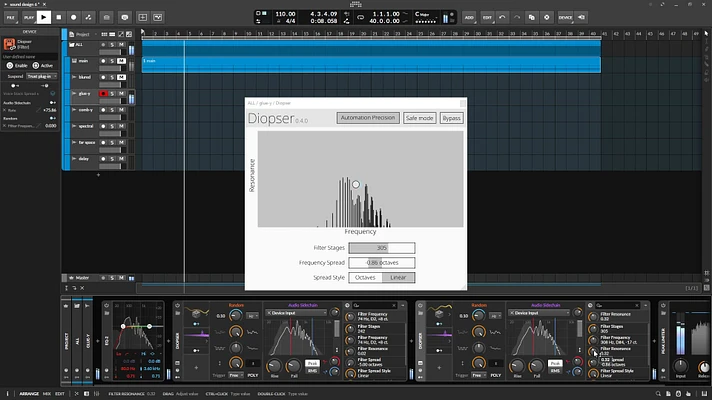Click the Frequency Spread slider
This screenshot has width=712, height=400.
pos(381,263)
